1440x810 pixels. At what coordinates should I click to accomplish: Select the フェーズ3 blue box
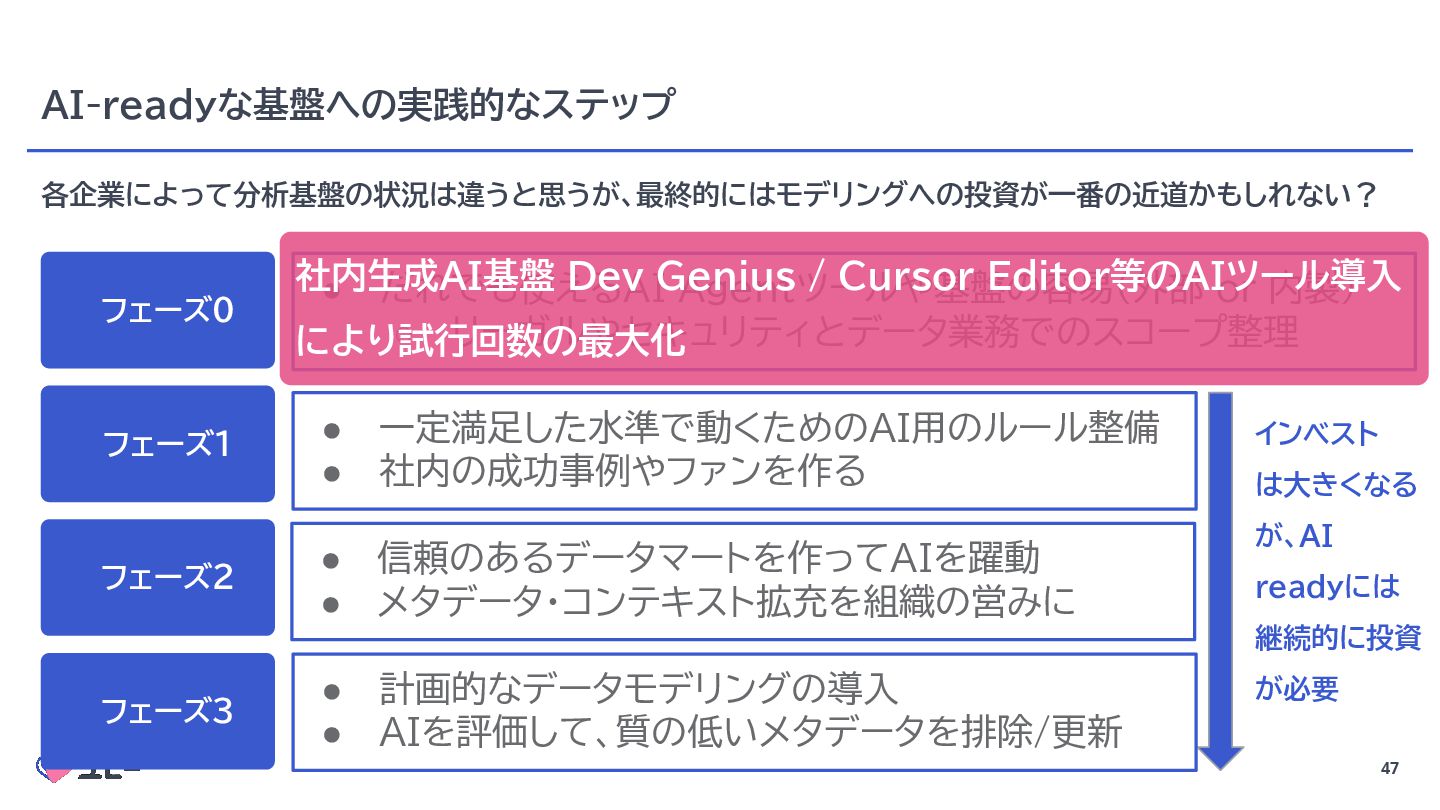click(158, 711)
